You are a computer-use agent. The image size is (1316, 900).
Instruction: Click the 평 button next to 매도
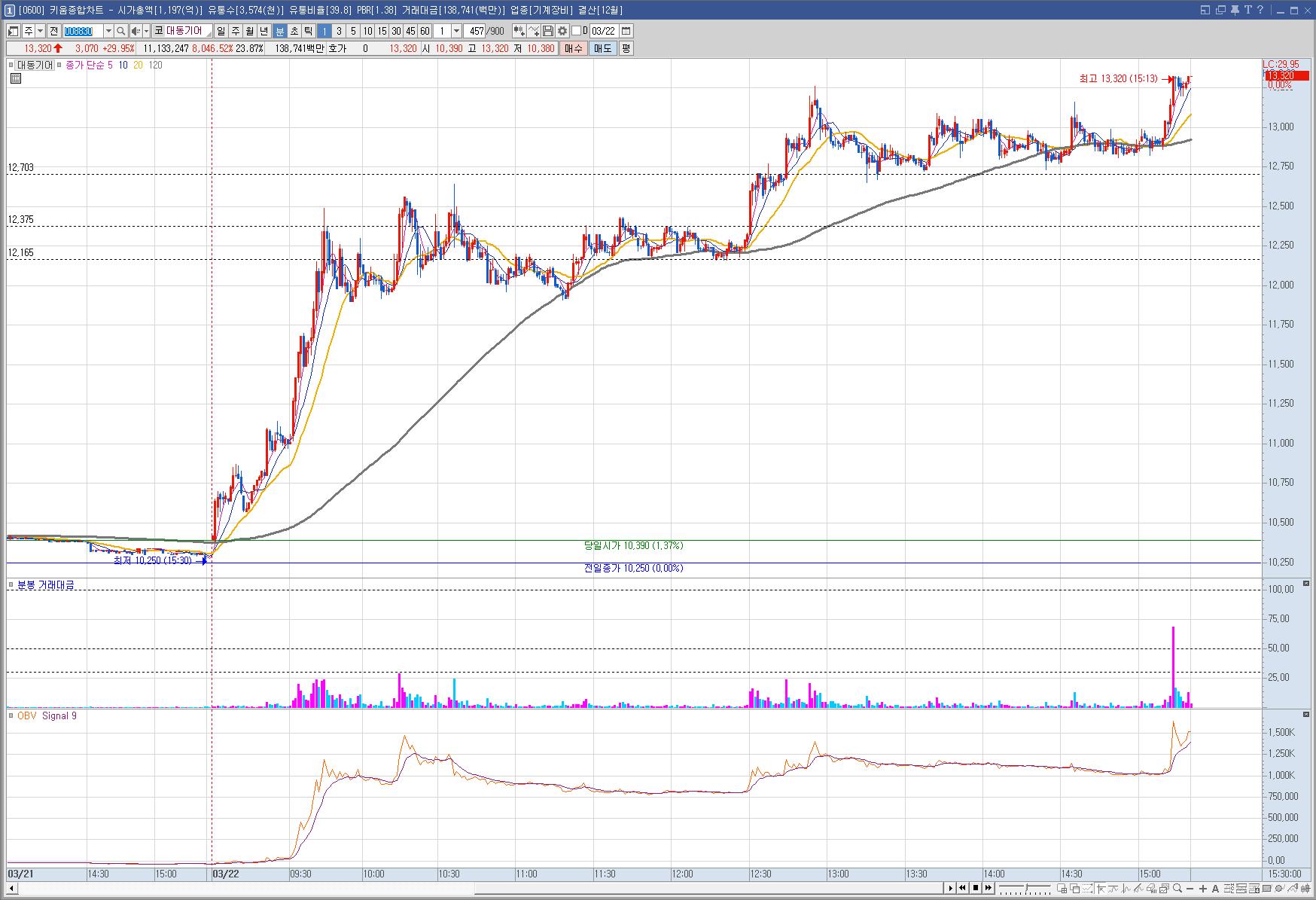coord(626,48)
